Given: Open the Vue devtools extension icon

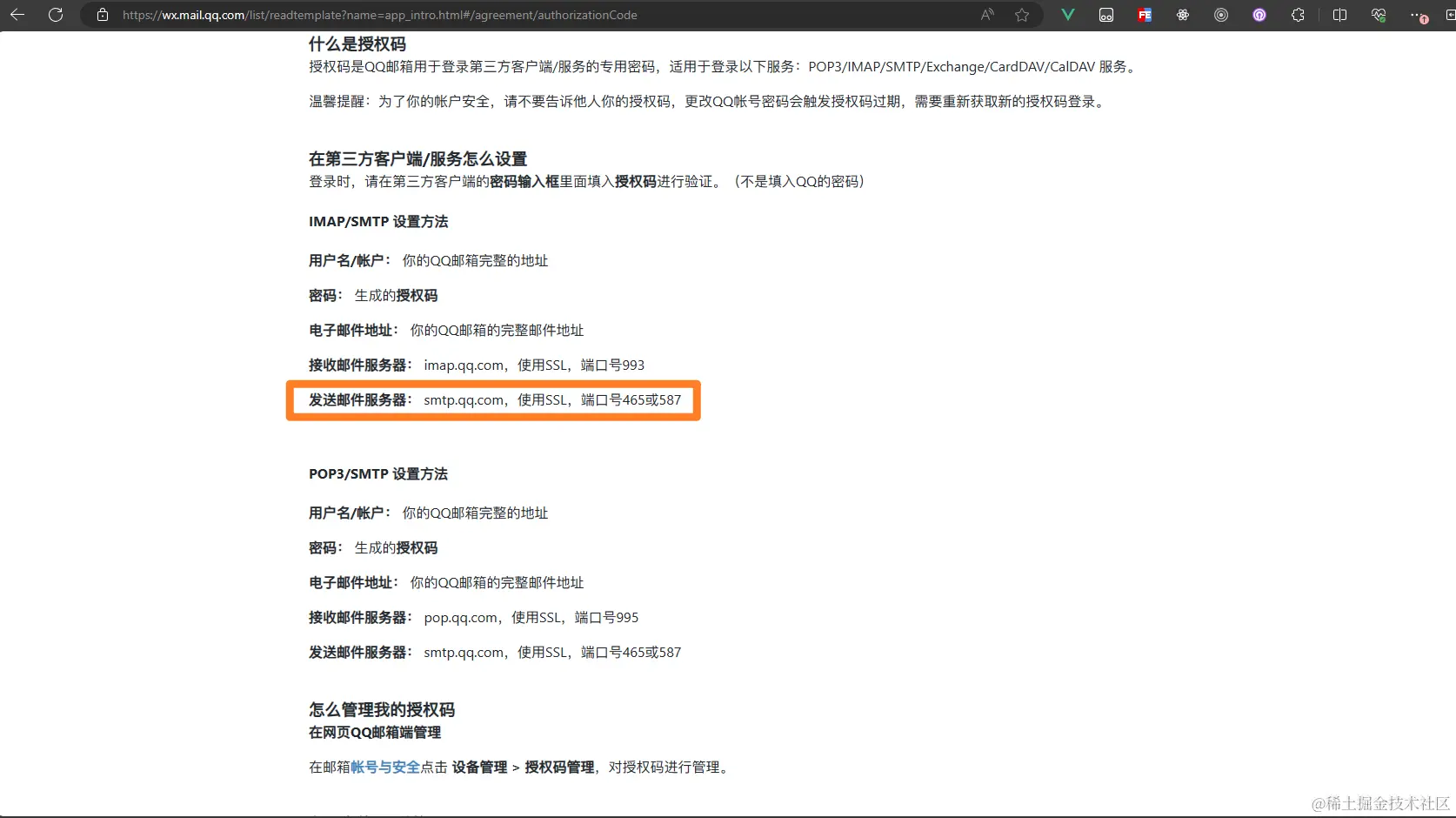Looking at the screenshot, I should [1068, 15].
